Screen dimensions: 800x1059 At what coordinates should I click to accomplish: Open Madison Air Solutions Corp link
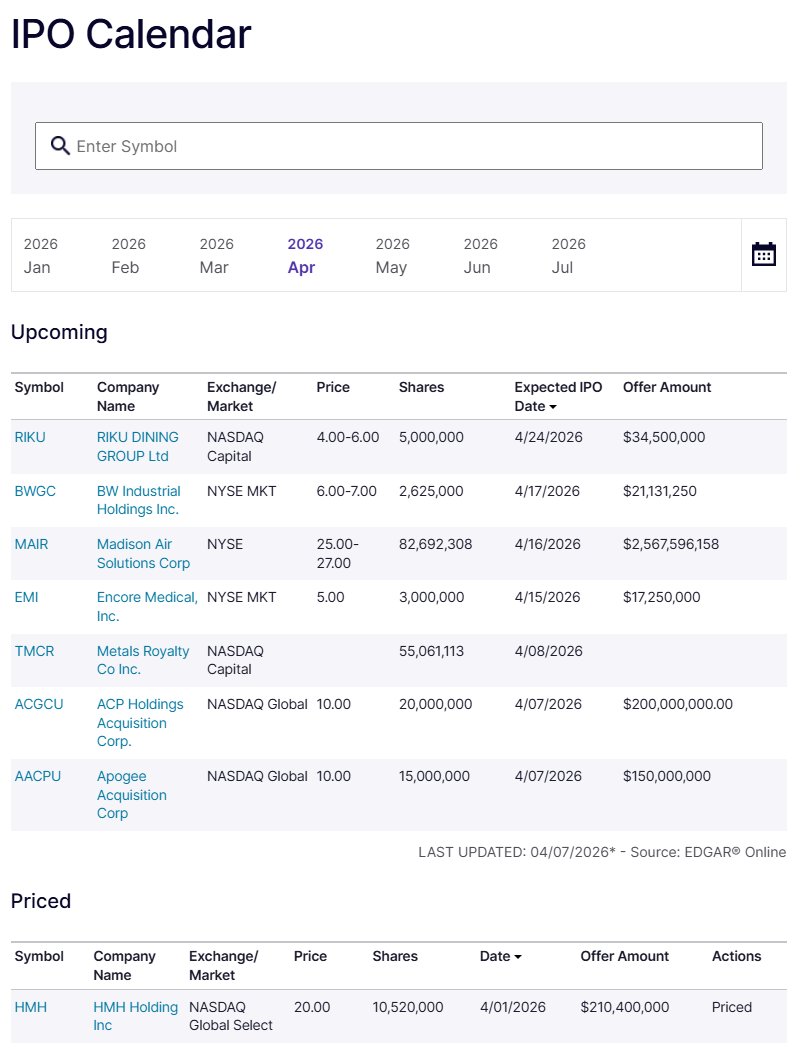pos(143,553)
